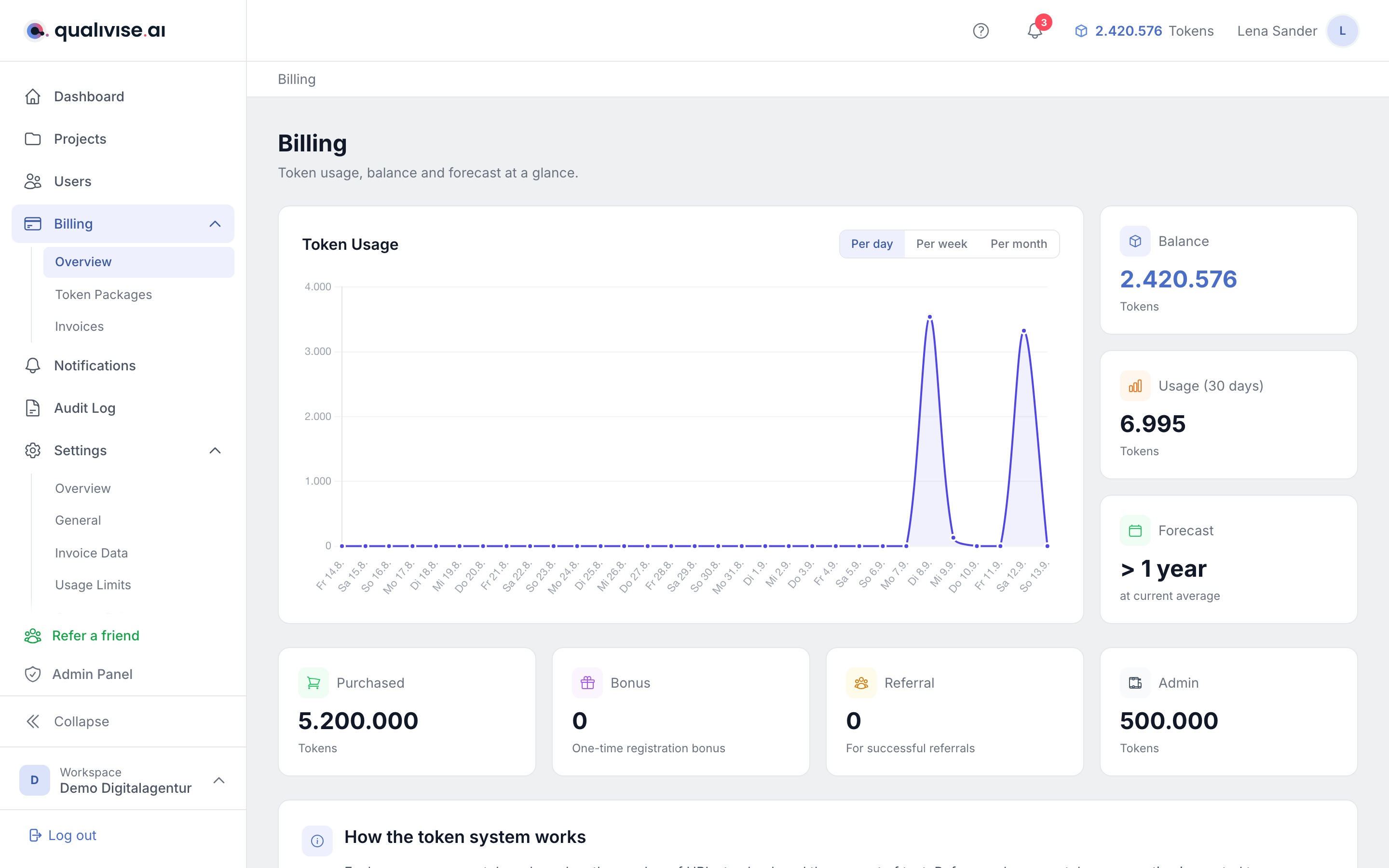The height and width of the screenshot is (868, 1389).
Task: Click the Users people icon
Action: click(x=33, y=181)
